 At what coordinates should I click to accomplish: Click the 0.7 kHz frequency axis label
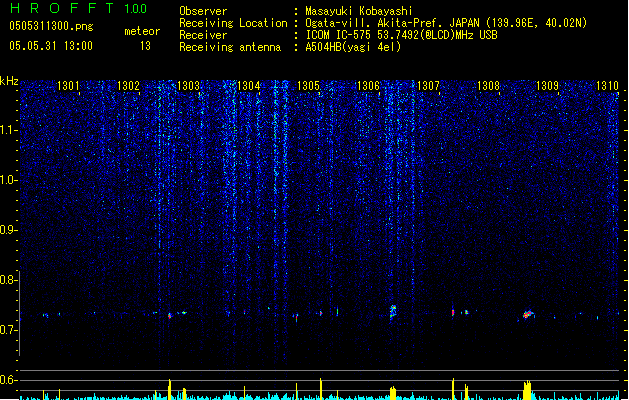(8, 330)
